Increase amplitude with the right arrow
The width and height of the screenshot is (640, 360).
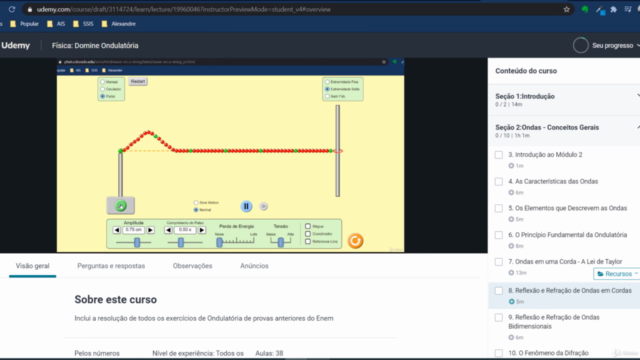(x=150, y=230)
